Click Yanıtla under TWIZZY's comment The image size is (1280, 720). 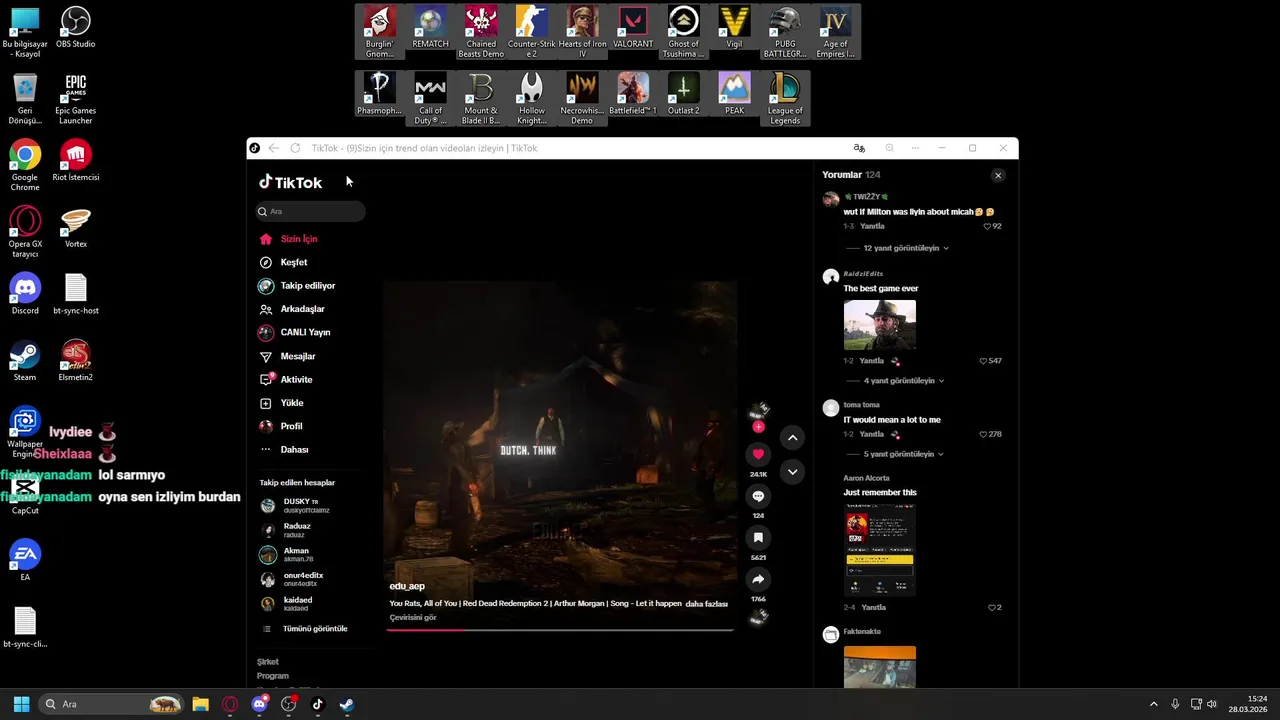point(872,226)
